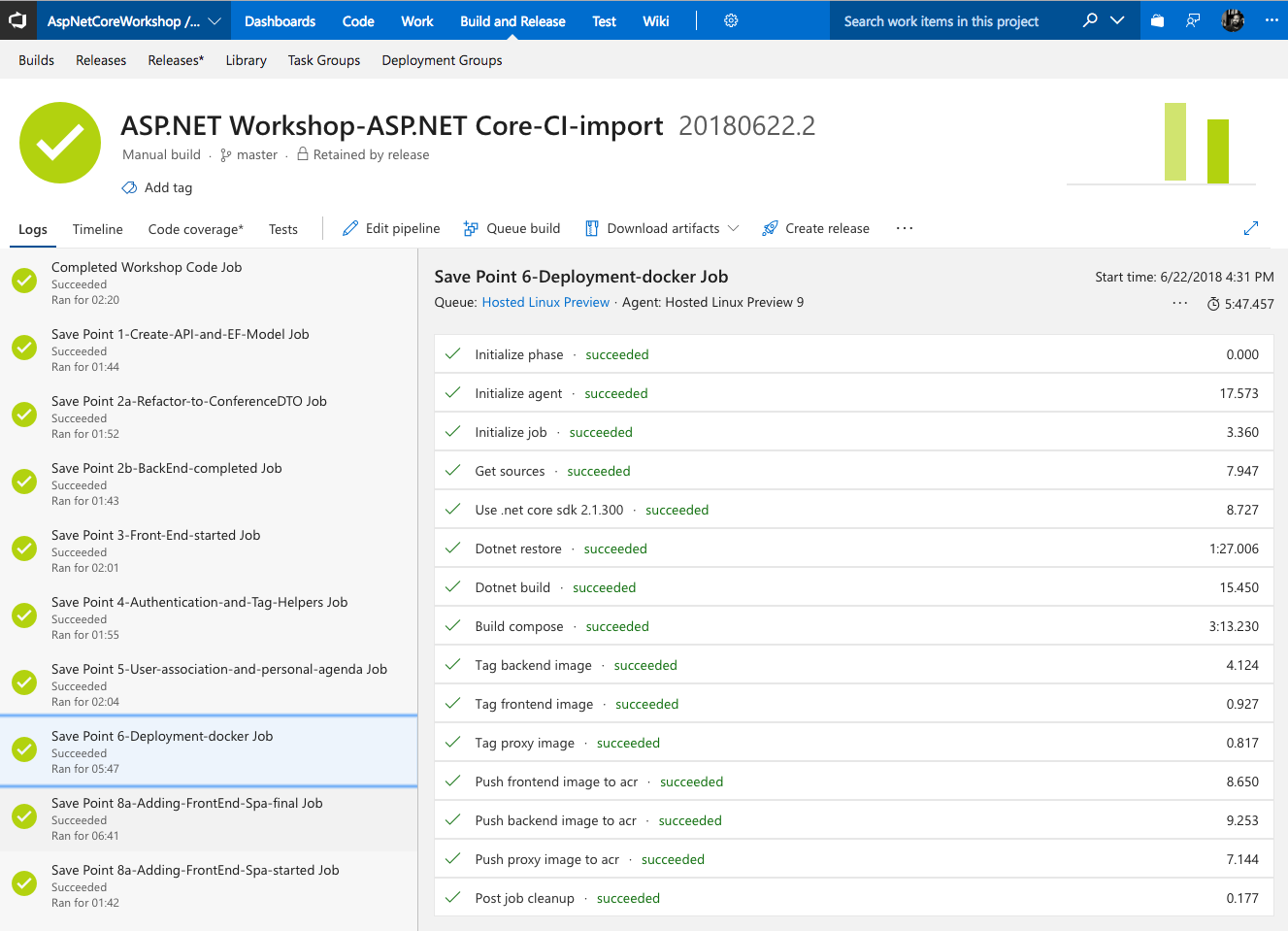The width and height of the screenshot is (1288, 931).
Task: Open the settings gear in top navigation
Action: tap(731, 20)
